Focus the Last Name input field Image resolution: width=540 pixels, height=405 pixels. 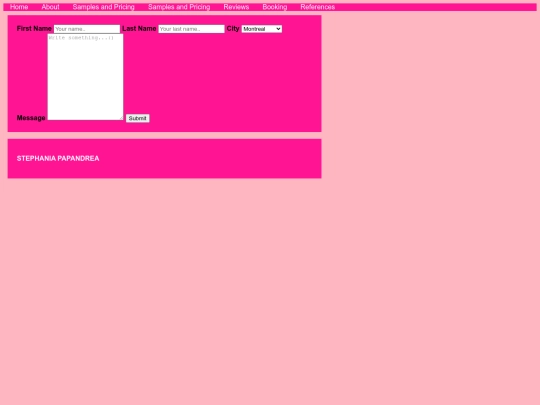191,29
